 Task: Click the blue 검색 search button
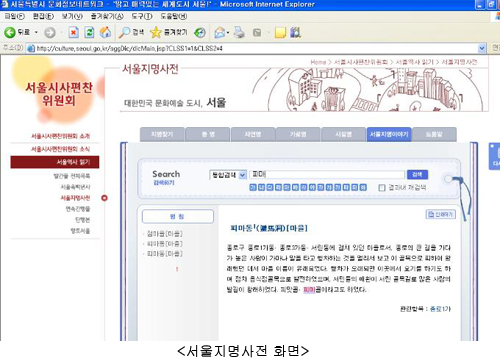point(417,174)
